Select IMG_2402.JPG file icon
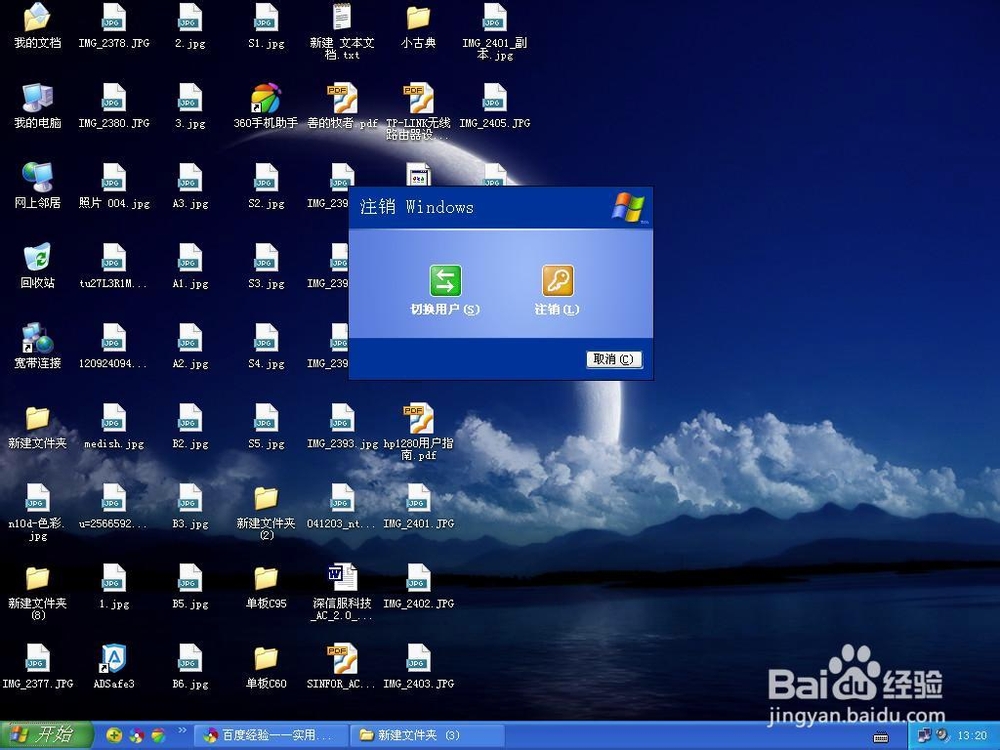Viewport: 1000px width, 750px height. 418,578
